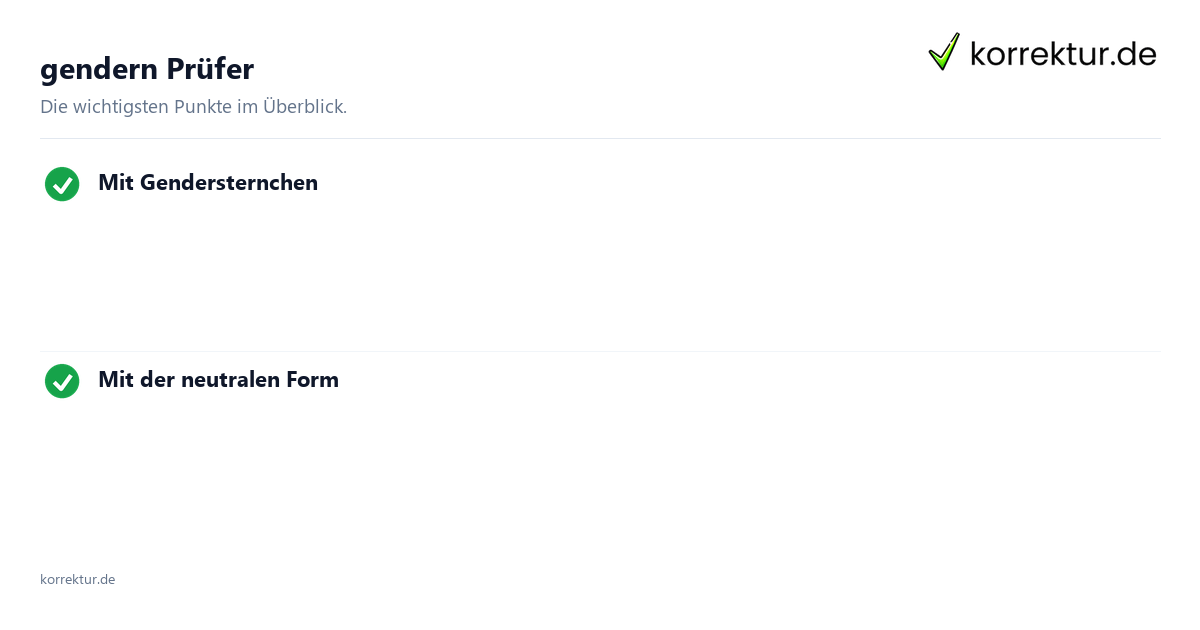Click the word 'gendern' in the title
The height and width of the screenshot is (630, 1200).
coord(99,70)
